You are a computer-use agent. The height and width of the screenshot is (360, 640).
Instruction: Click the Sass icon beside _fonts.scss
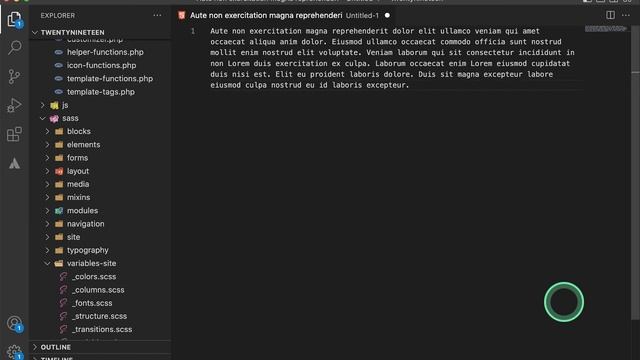pyautogui.click(x=63, y=303)
